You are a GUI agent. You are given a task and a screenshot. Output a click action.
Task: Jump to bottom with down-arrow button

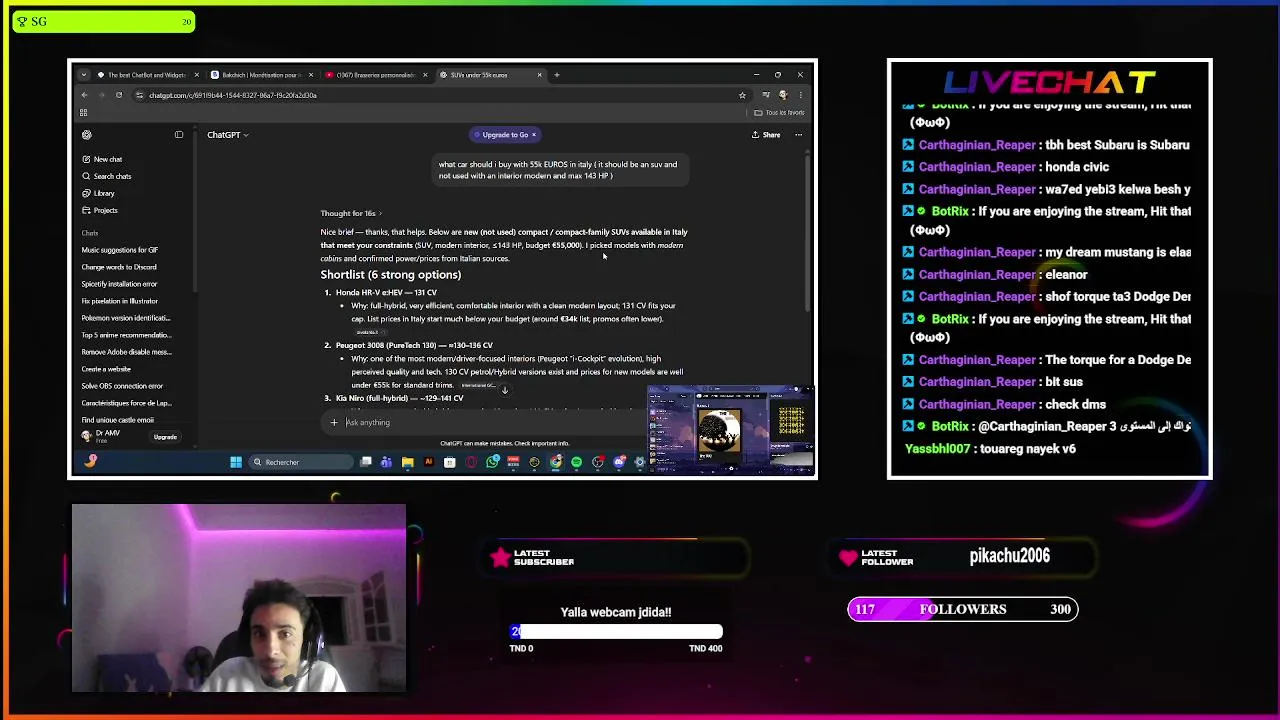point(504,390)
